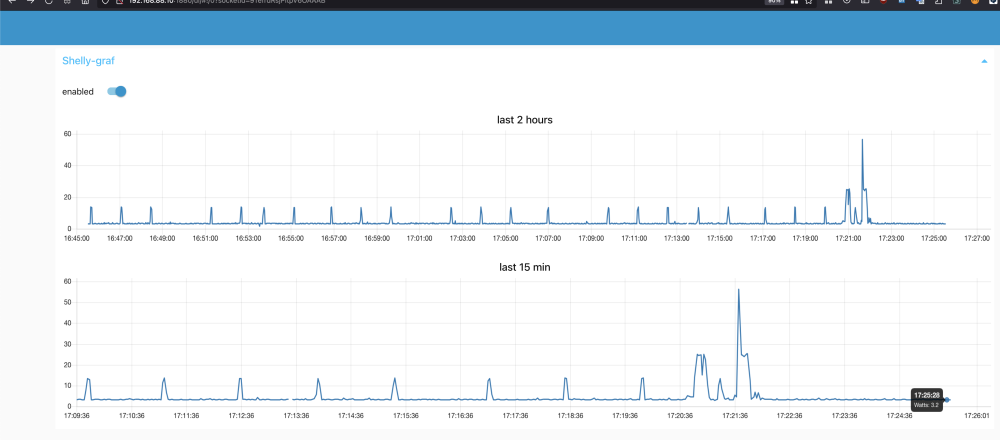Click the browser back arrow
This screenshot has width=1000, height=440.
(x=12, y=2)
